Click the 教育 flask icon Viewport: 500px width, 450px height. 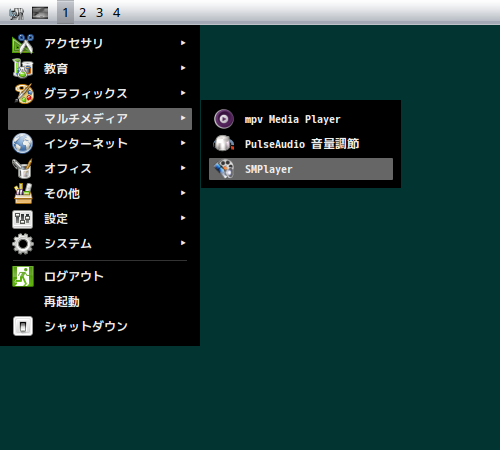pos(23,68)
